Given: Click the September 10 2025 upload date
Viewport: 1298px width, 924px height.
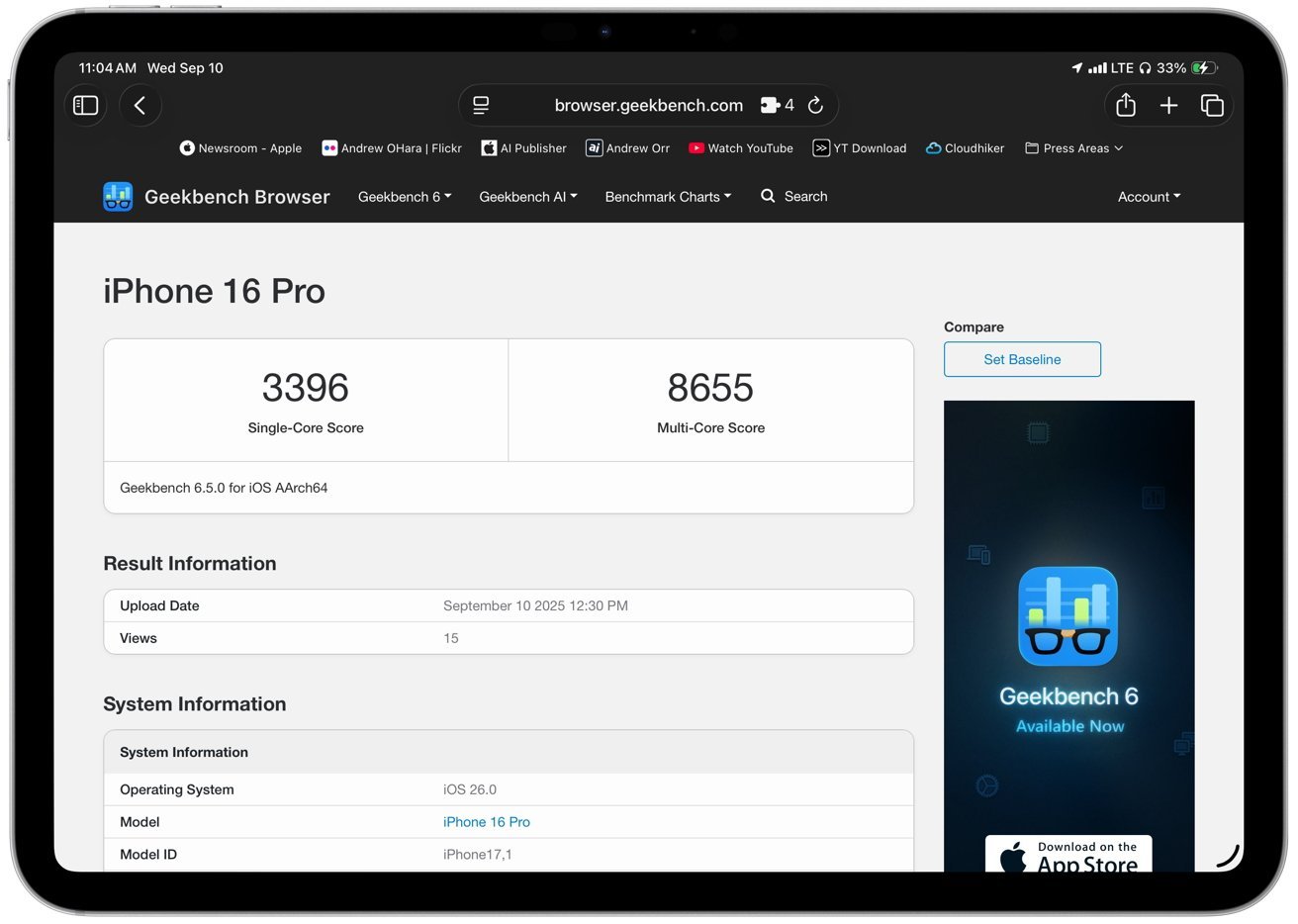Looking at the screenshot, I should click(x=535, y=605).
